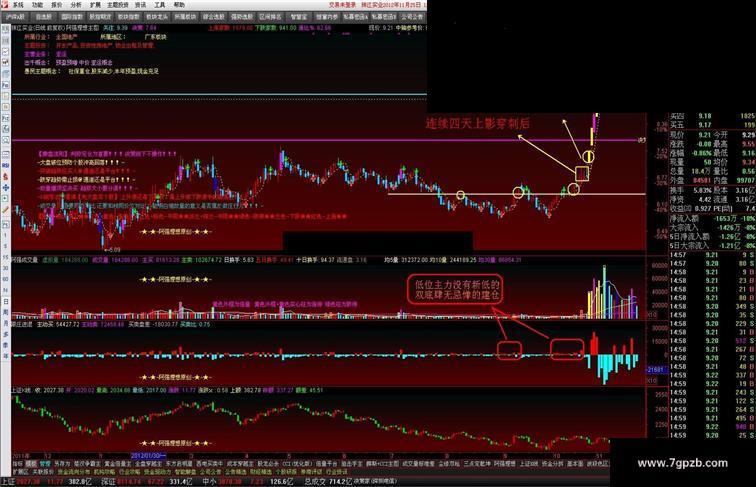Screen dimensions: 756x487
Task: Click the RSI indicator icon in left sidebar
Action: (x=5, y=165)
